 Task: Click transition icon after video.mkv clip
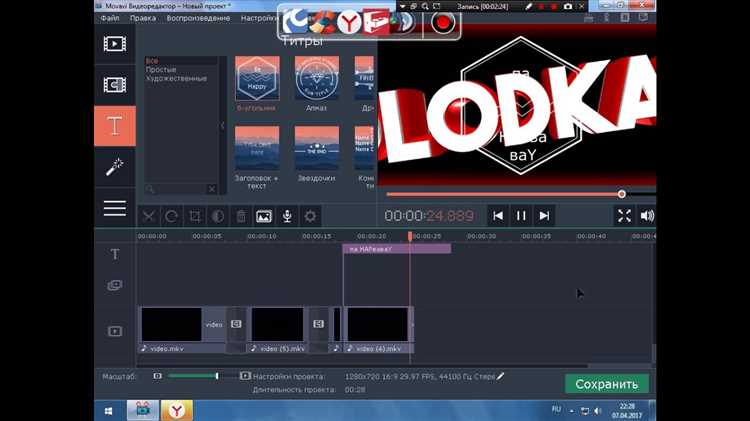[x=236, y=324]
